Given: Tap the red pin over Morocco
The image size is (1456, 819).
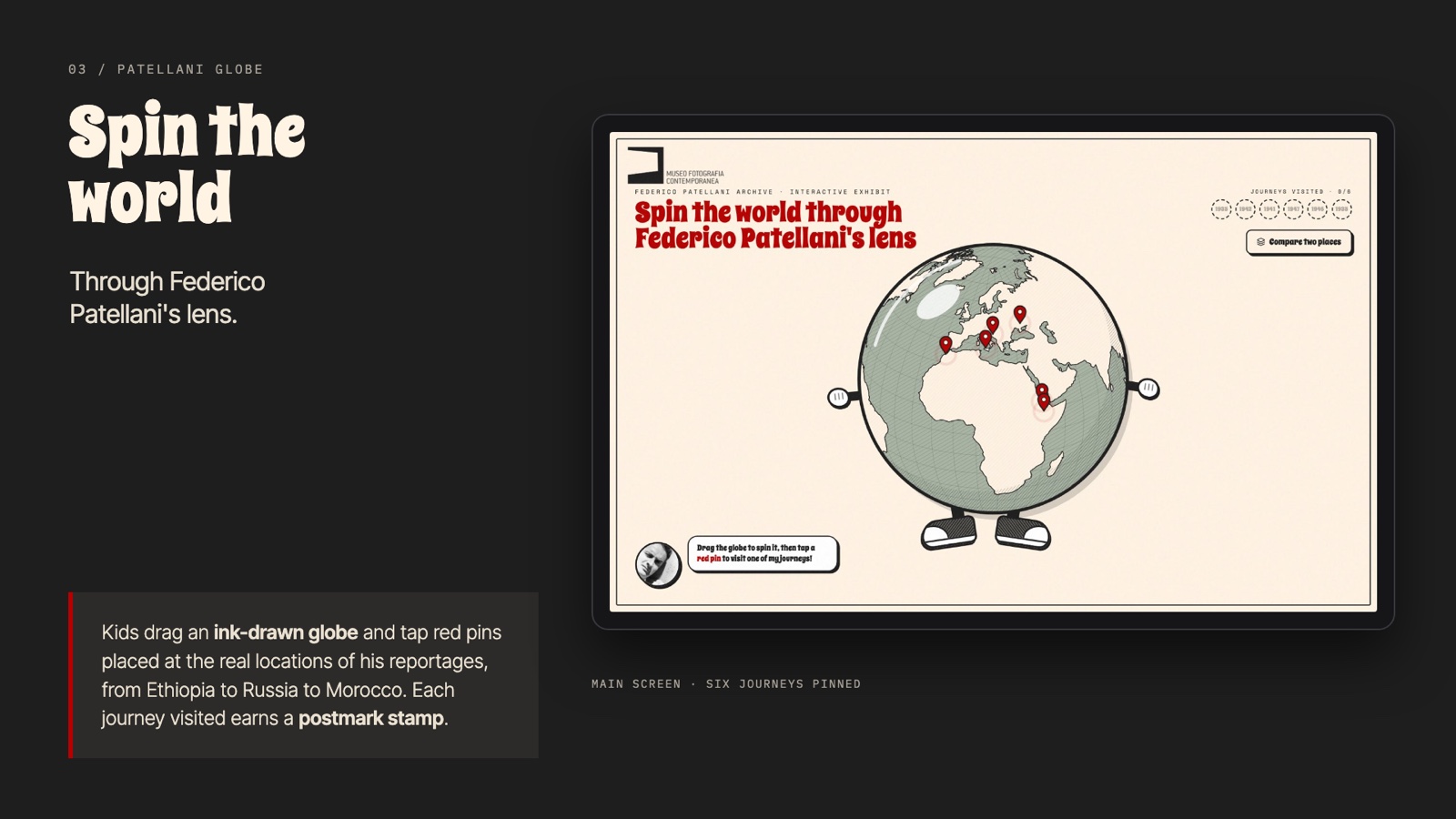Looking at the screenshot, I should [945, 344].
